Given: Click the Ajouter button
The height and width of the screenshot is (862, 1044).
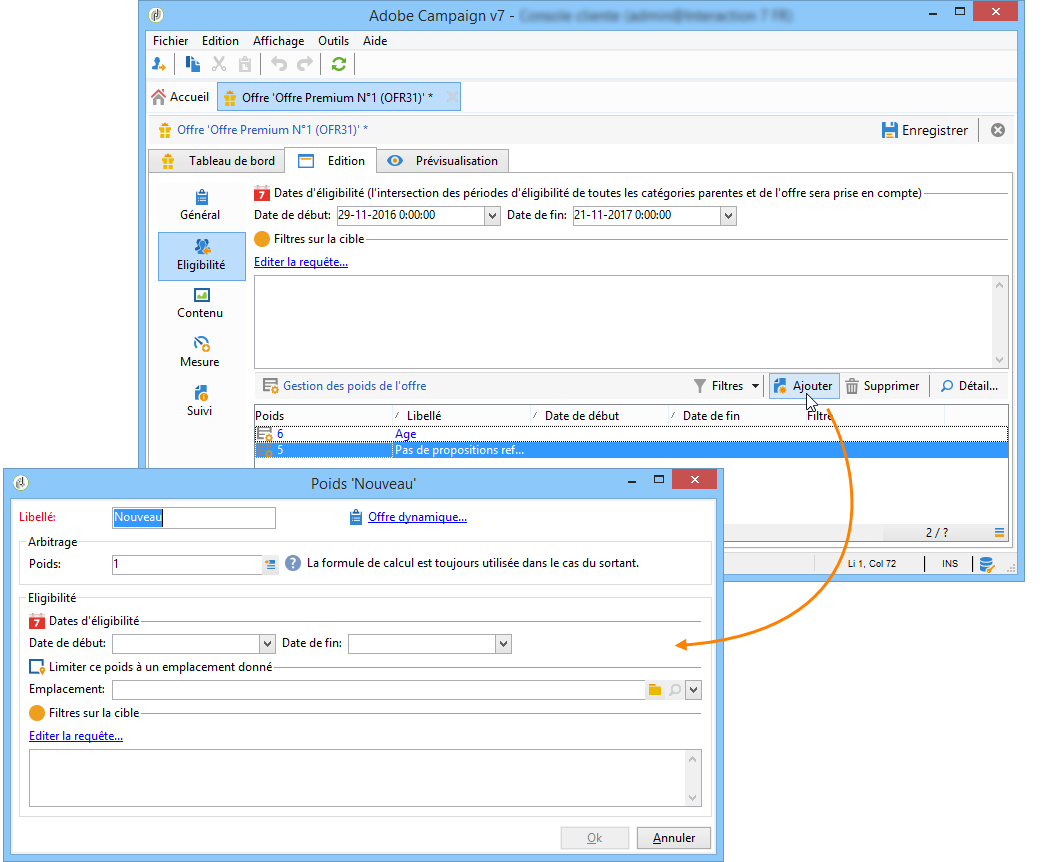Looking at the screenshot, I should point(804,386).
